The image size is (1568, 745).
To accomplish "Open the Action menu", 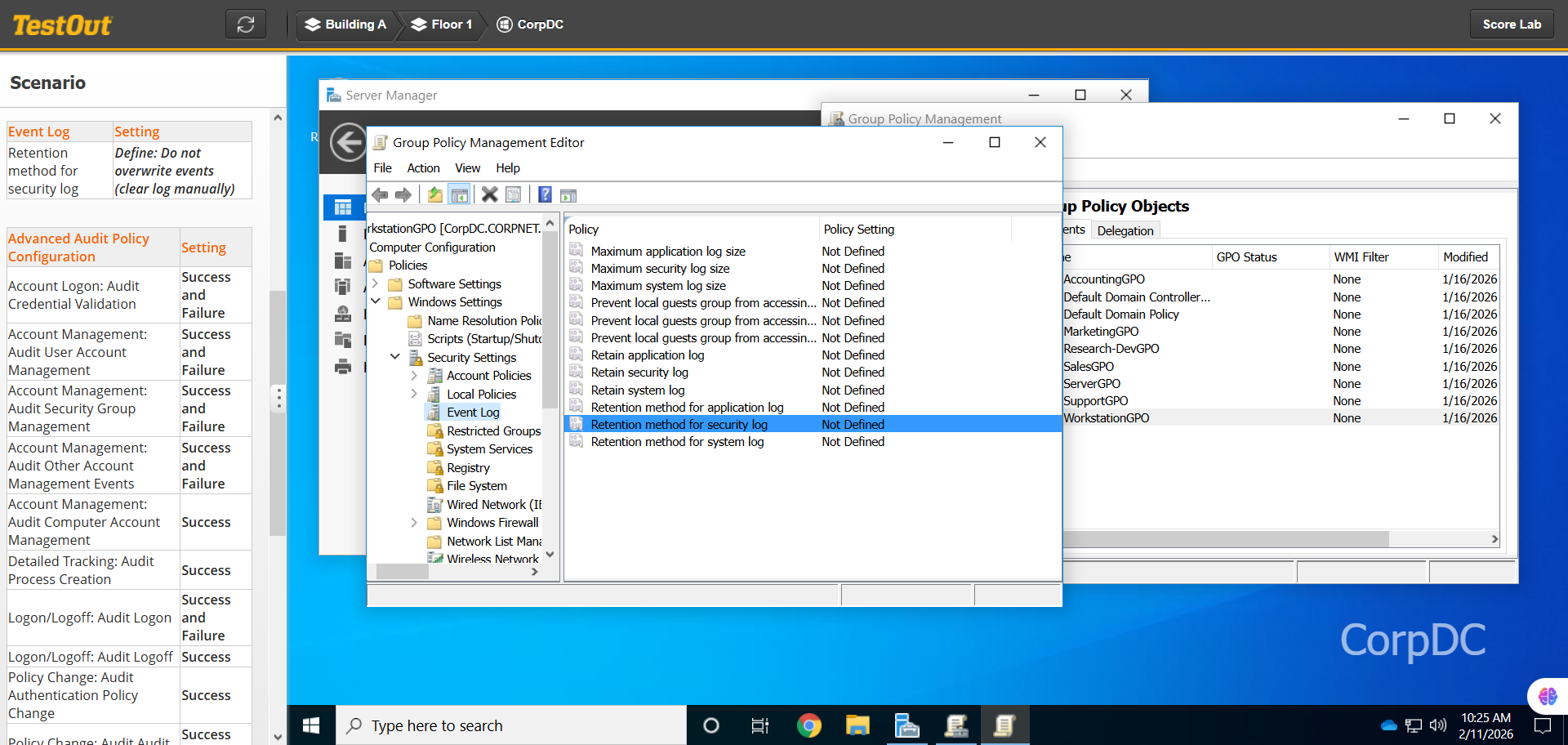I will pyautogui.click(x=423, y=168).
